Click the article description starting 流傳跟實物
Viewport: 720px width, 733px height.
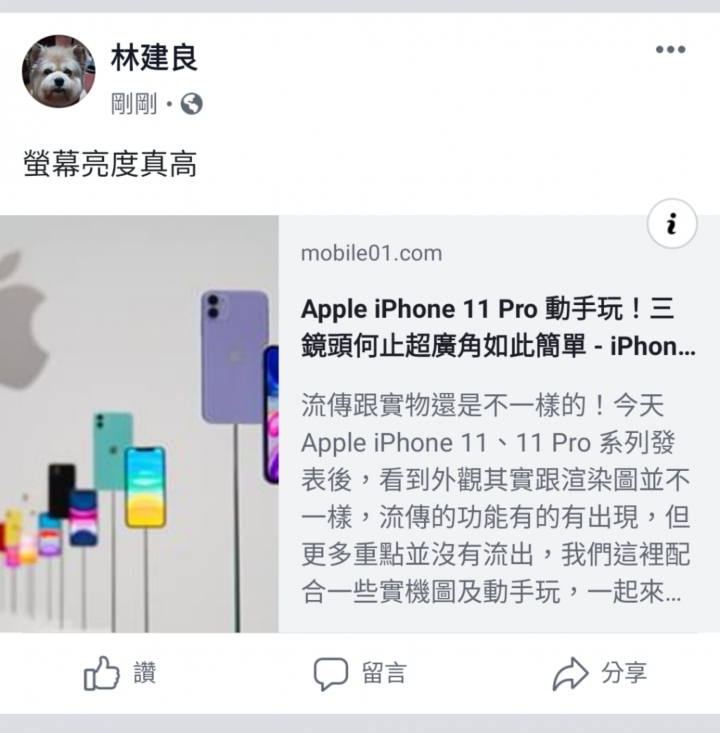coord(496,498)
